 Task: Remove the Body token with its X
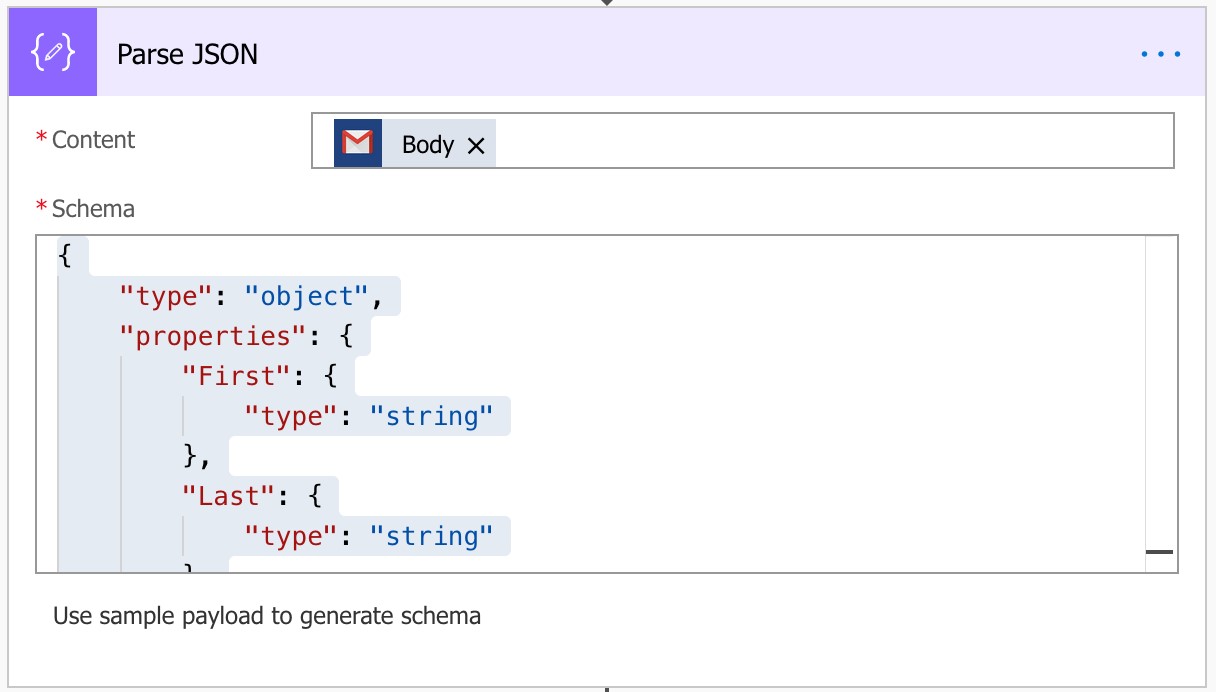pos(478,144)
